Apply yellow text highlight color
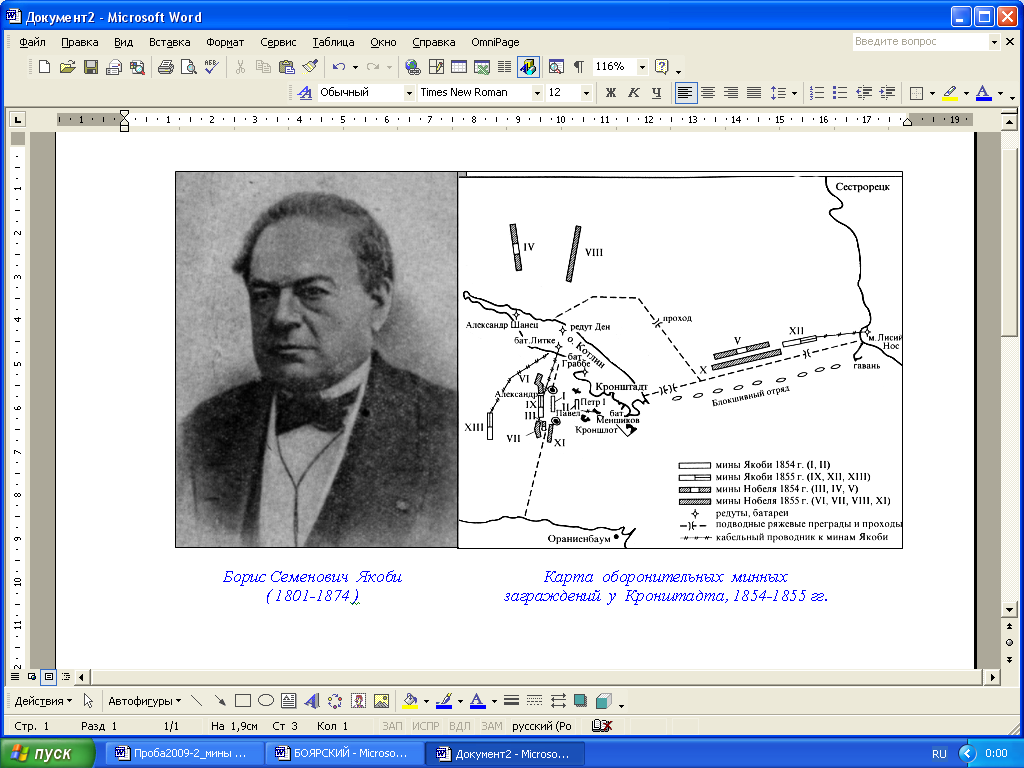 [x=950, y=93]
